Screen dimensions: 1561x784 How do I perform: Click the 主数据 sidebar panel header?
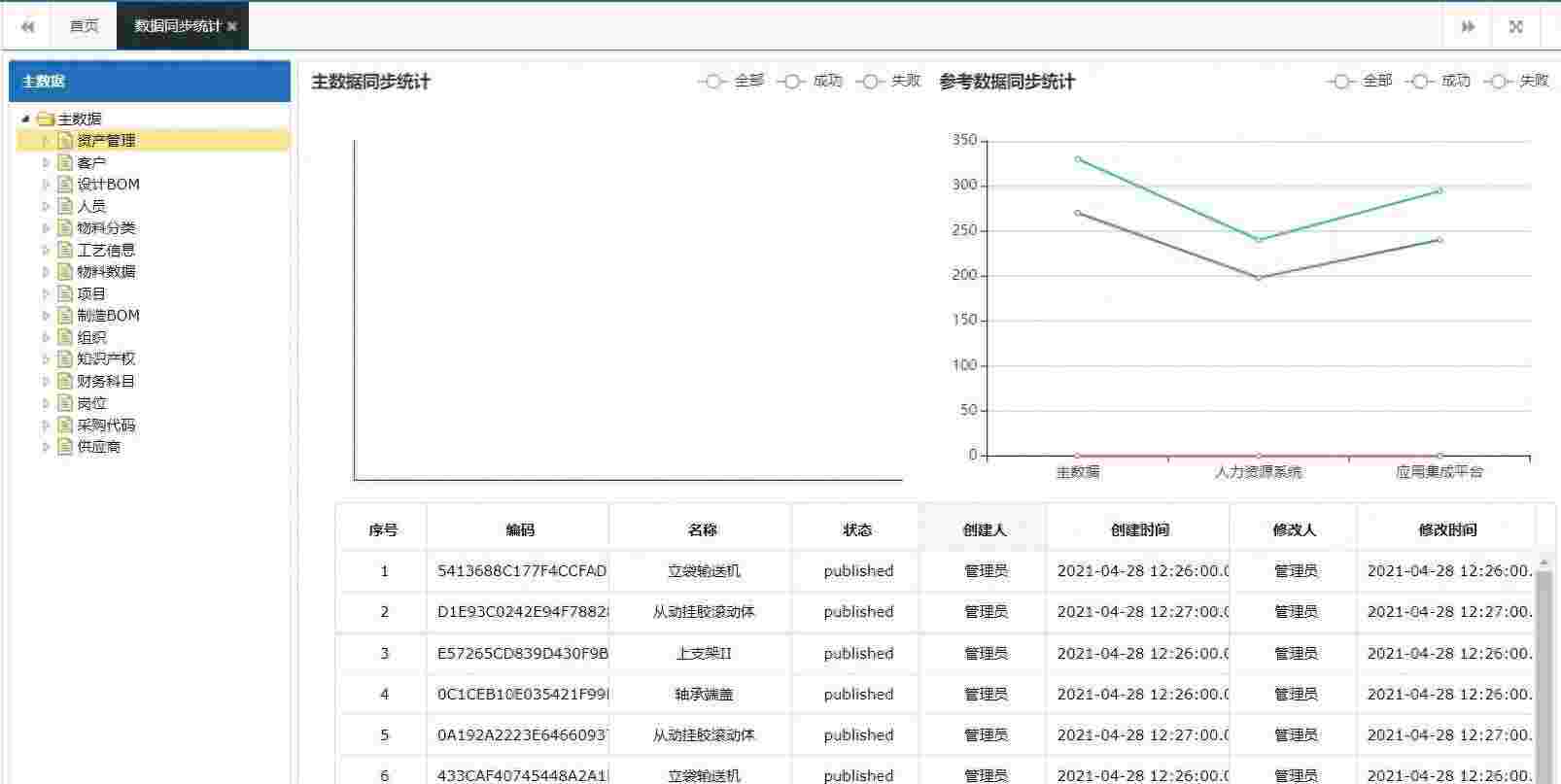point(150,82)
